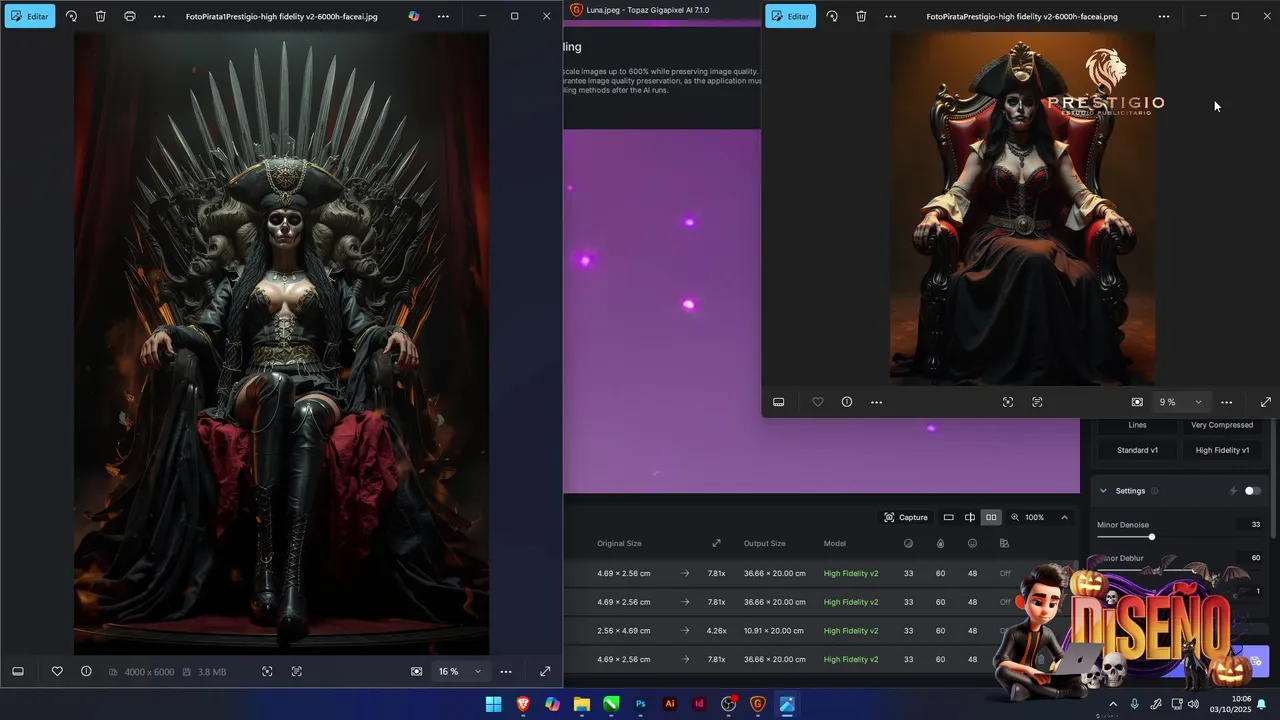Favorite the image in right Photos window
Image resolution: width=1280 pixels, height=720 pixels.
818,402
